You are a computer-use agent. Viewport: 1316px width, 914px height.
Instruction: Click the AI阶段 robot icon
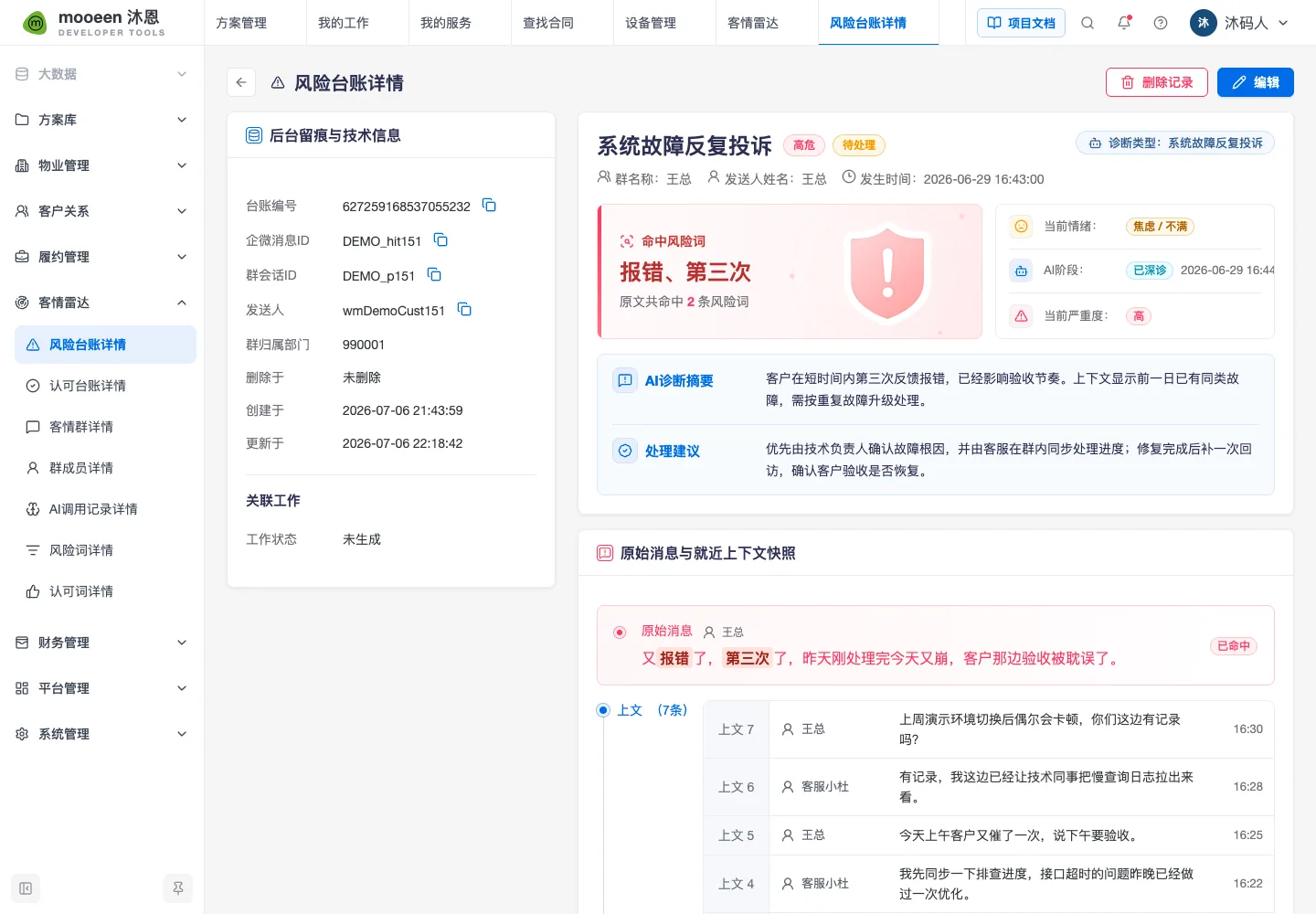pyautogui.click(x=1022, y=271)
